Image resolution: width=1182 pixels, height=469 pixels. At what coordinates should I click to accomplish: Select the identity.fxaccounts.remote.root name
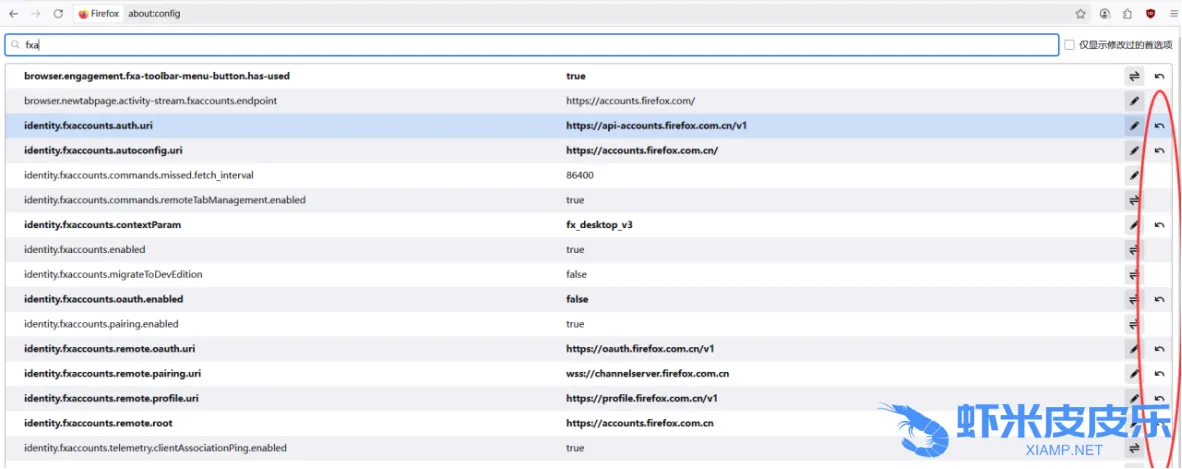[98, 423]
